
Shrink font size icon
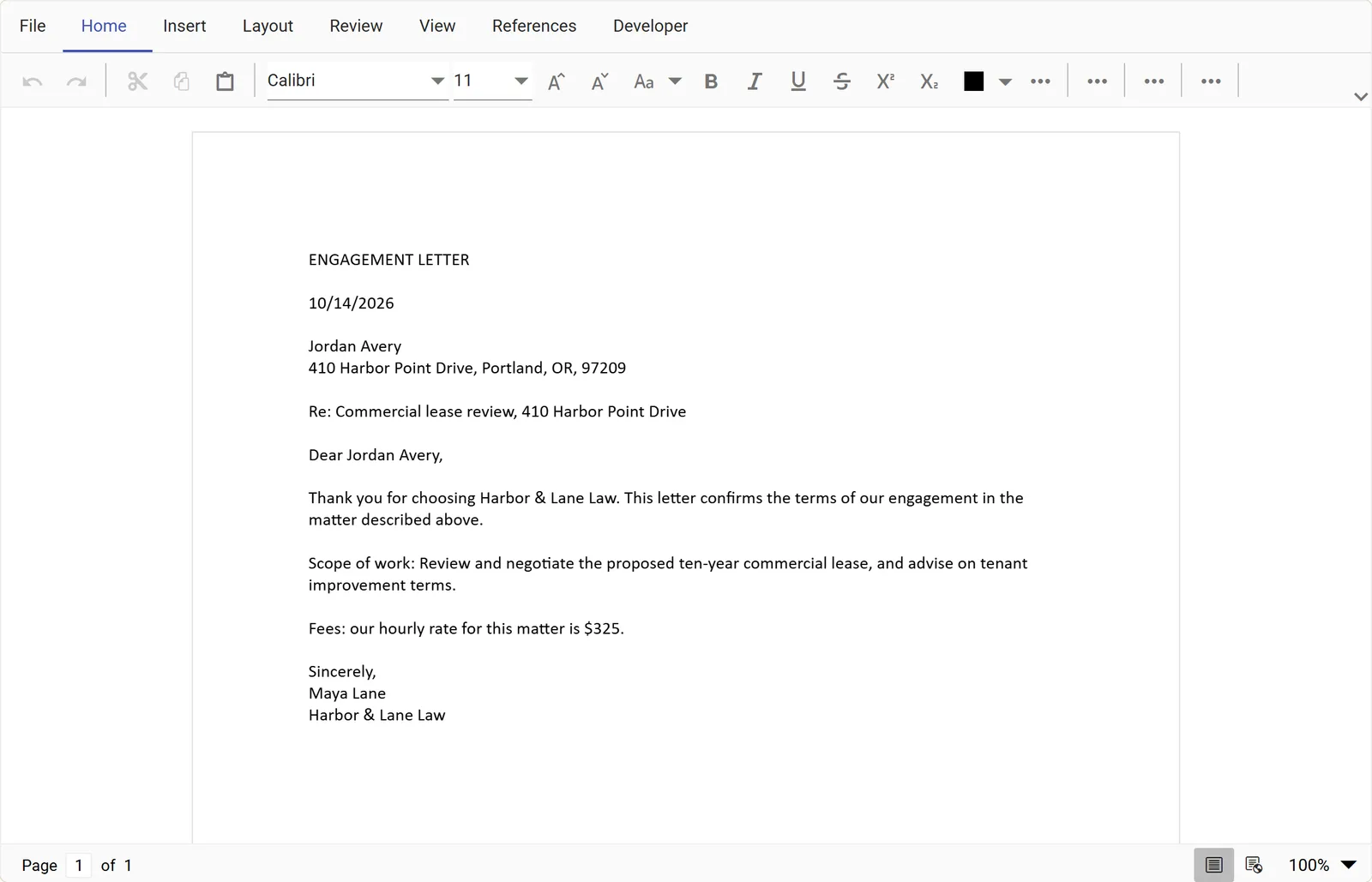click(x=600, y=81)
